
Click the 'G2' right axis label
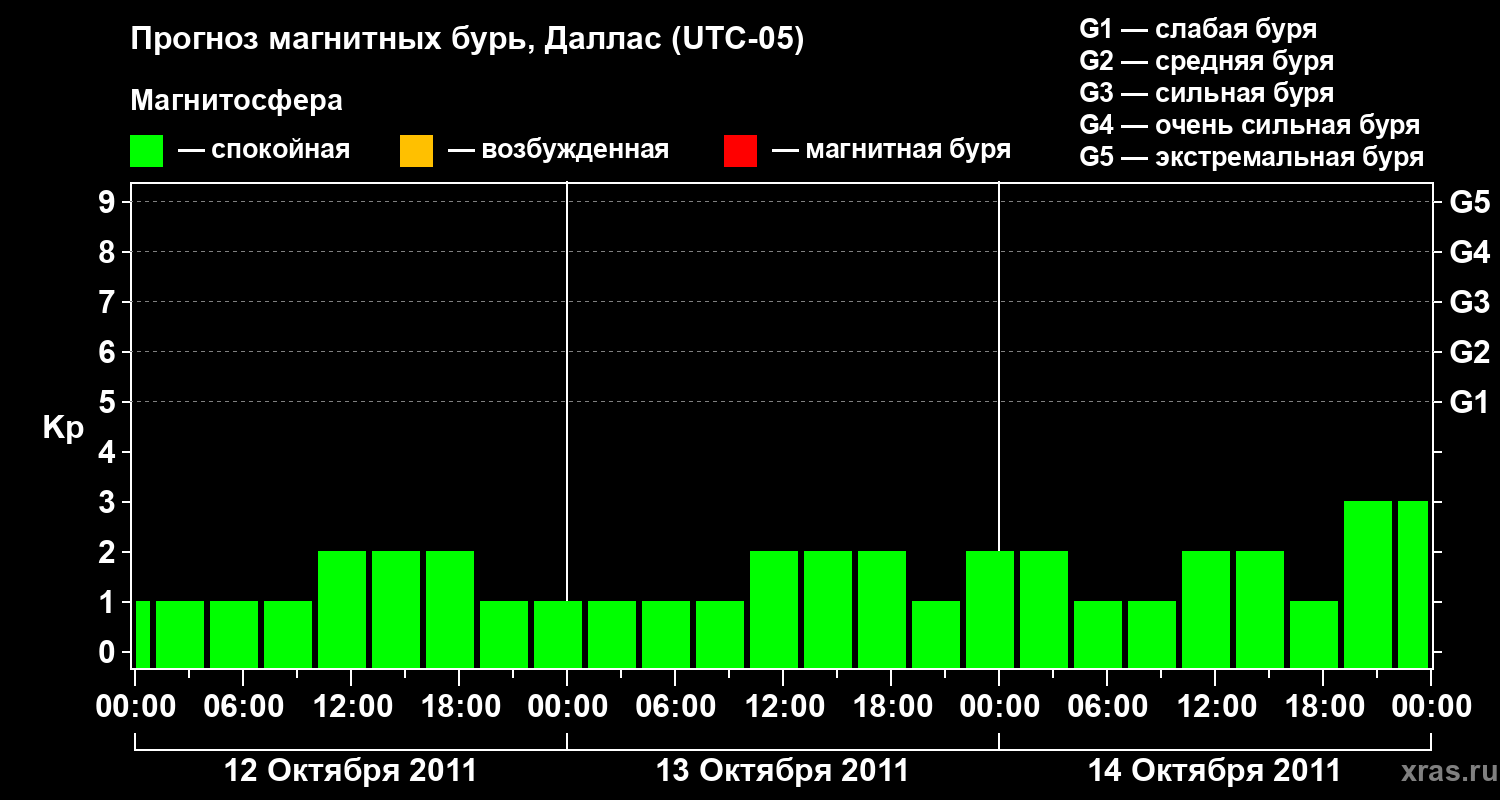pyautogui.click(x=1470, y=352)
